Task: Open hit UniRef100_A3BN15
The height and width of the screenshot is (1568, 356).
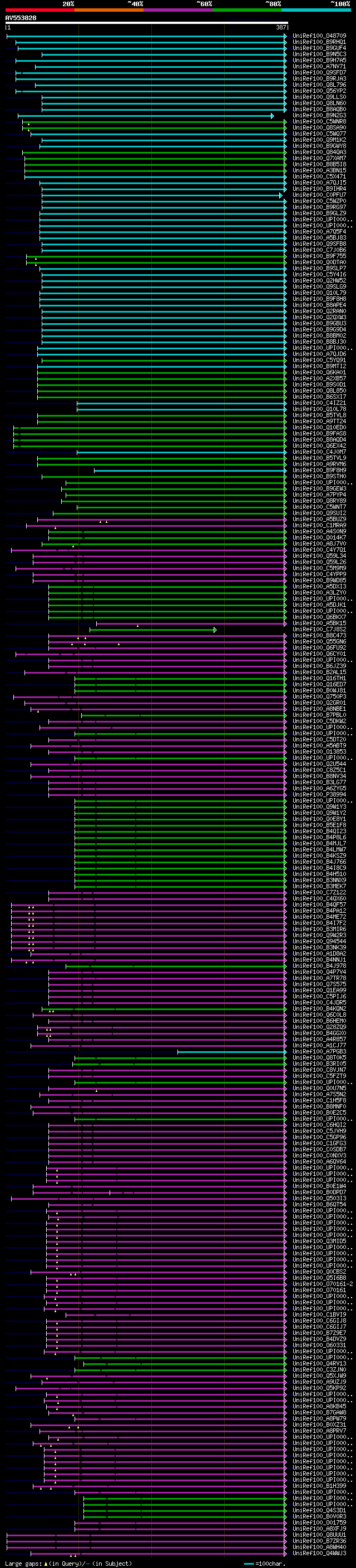Action: (x=319, y=170)
